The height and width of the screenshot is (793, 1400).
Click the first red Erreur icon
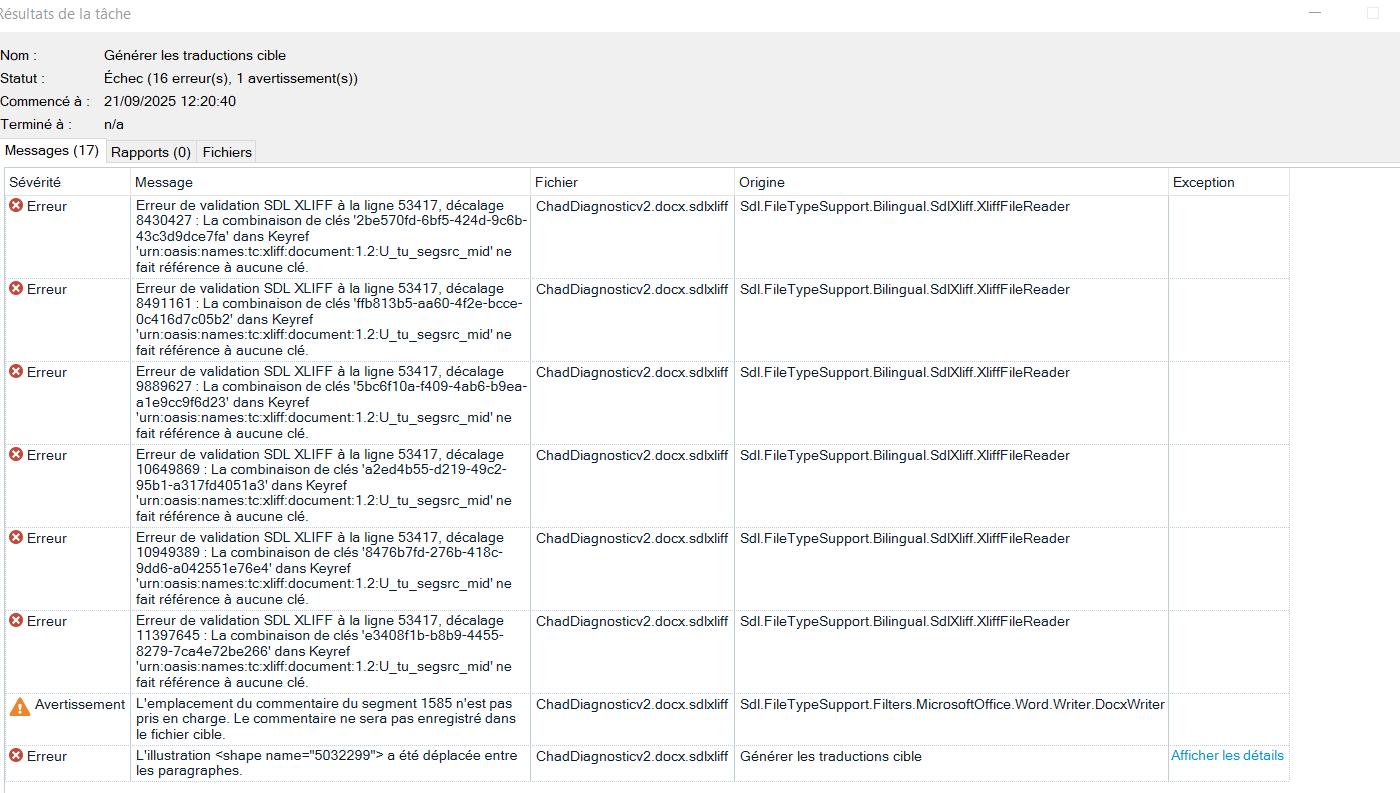click(14, 205)
